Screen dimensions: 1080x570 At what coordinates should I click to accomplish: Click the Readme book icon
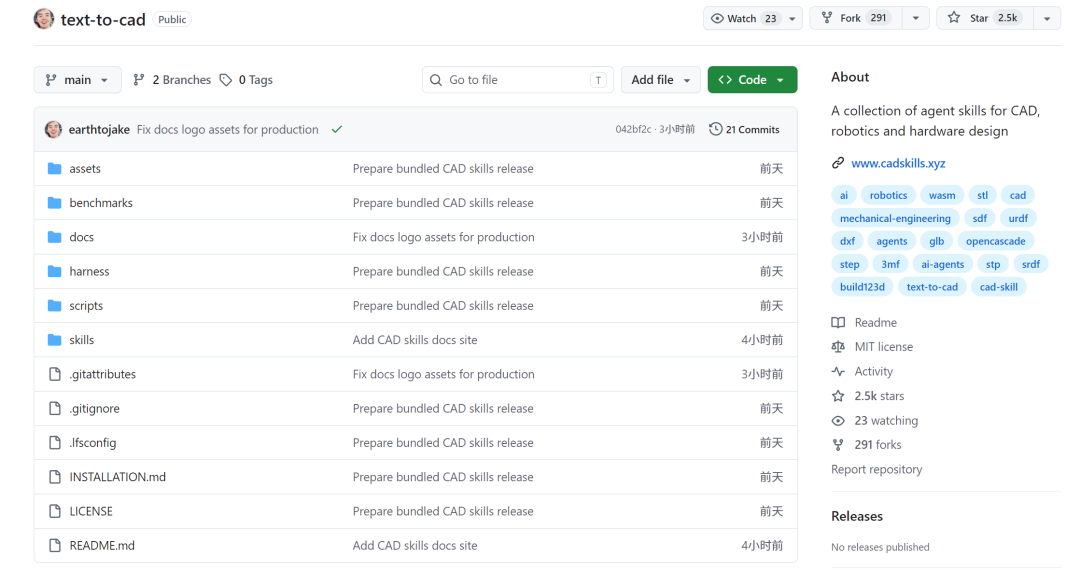click(838, 322)
